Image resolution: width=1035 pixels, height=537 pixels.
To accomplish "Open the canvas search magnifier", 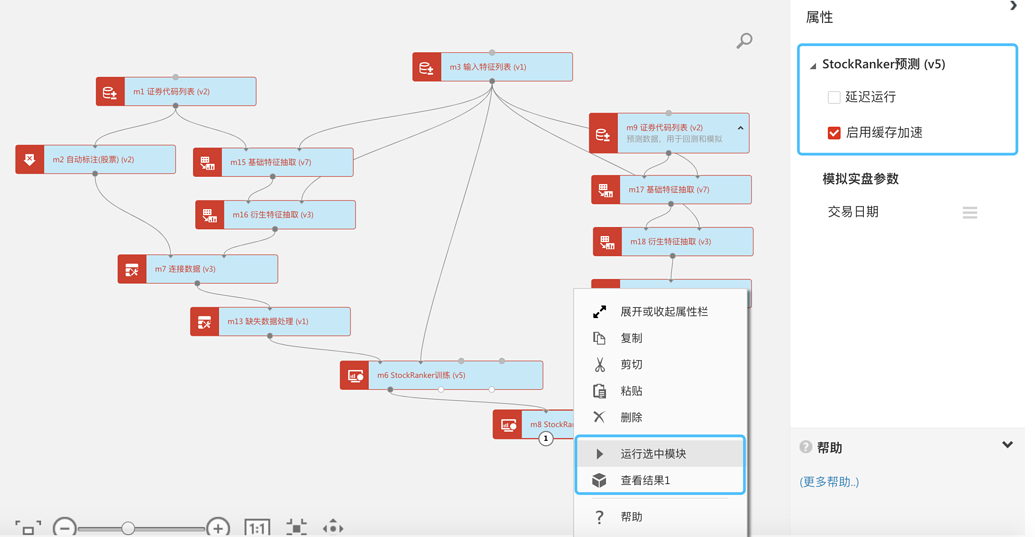I will [x=744, y=41].
